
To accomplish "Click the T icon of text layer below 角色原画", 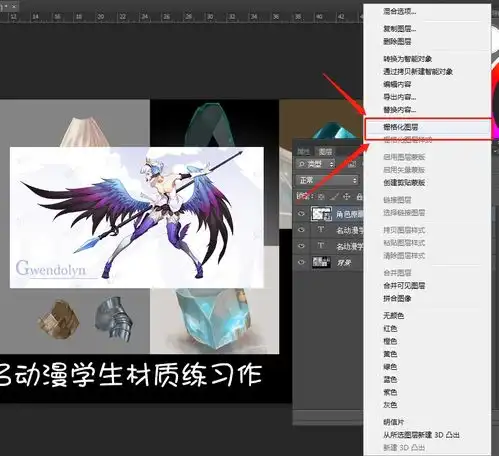I will point(321,230).
